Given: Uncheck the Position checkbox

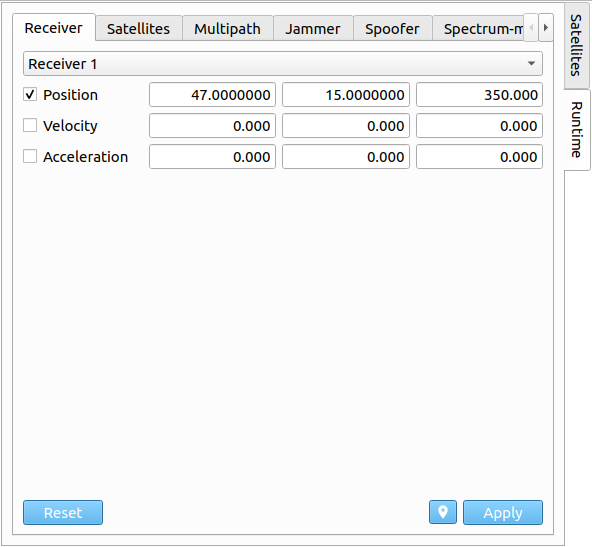Looking at the screenshot, I should [30, 94].
